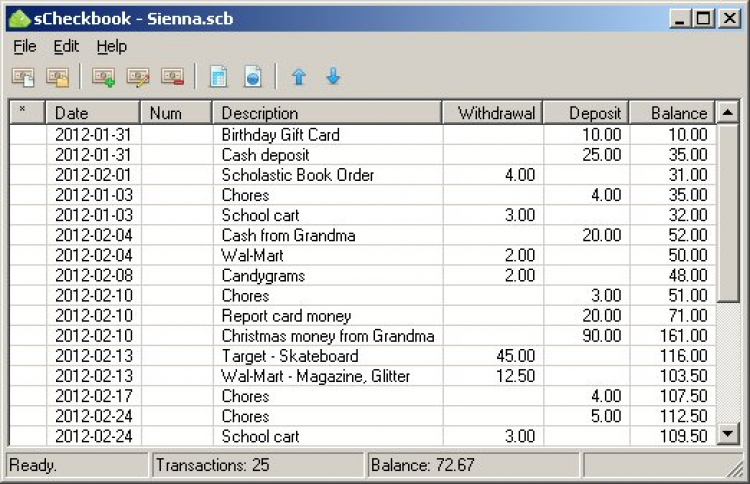Click the vertical scrollbar thumb

click(728, 213)
